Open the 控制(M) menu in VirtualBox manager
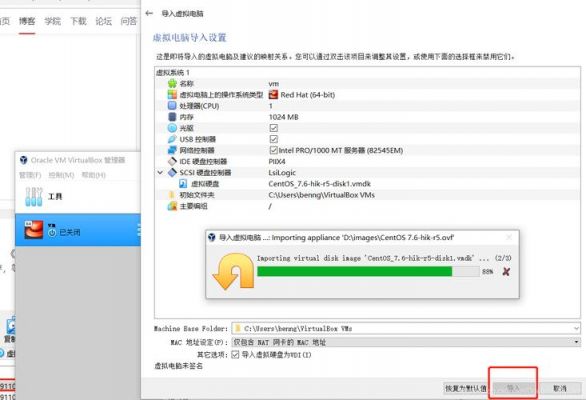 [x=61, y=175]
